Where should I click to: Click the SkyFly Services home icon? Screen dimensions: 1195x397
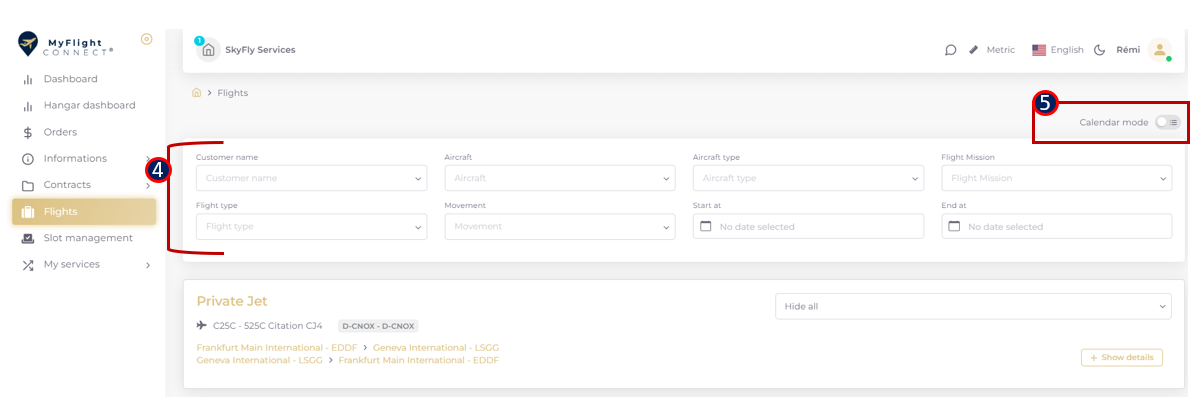point(208,50)
